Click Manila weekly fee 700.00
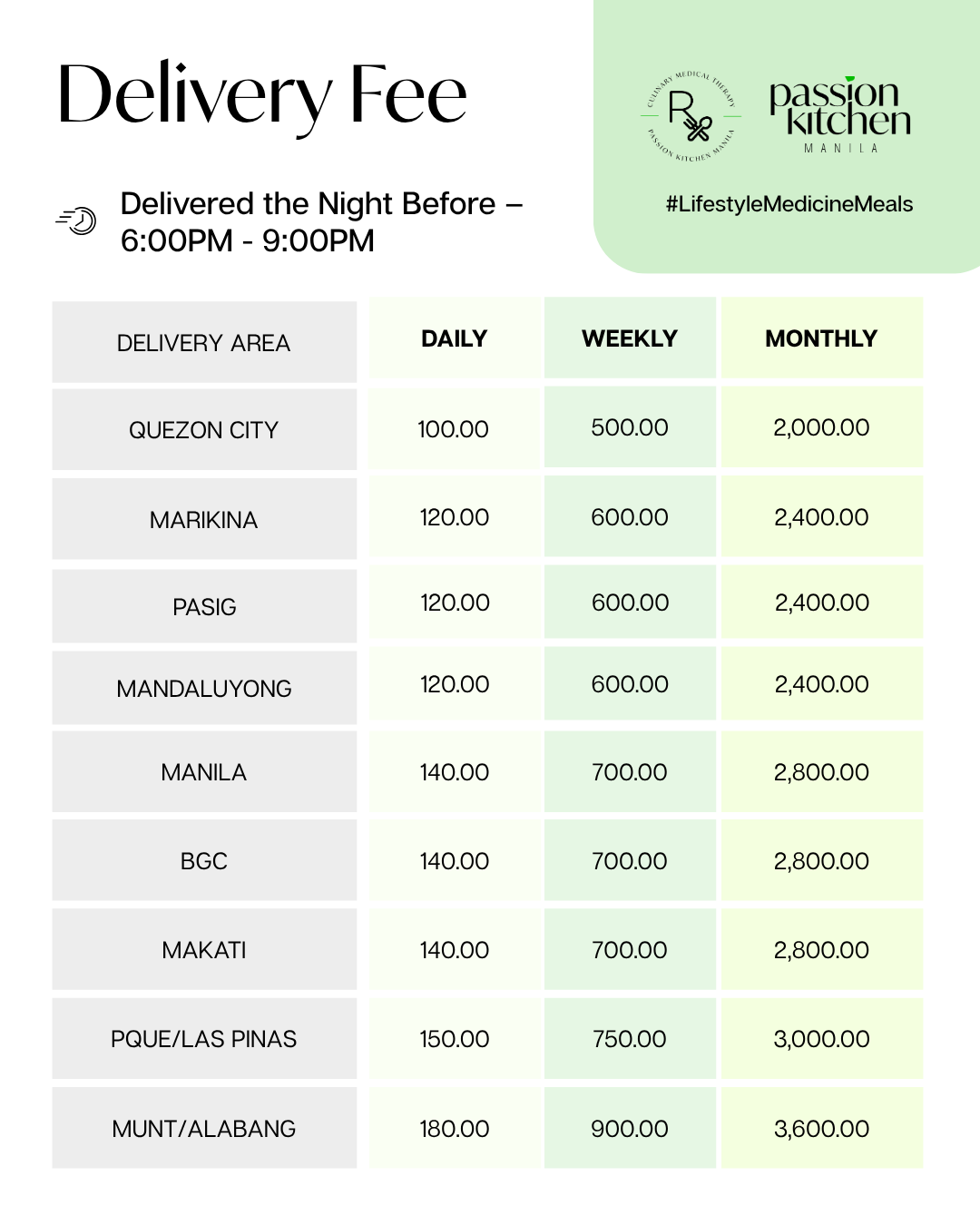The image size is (980, 1225). 630,772
